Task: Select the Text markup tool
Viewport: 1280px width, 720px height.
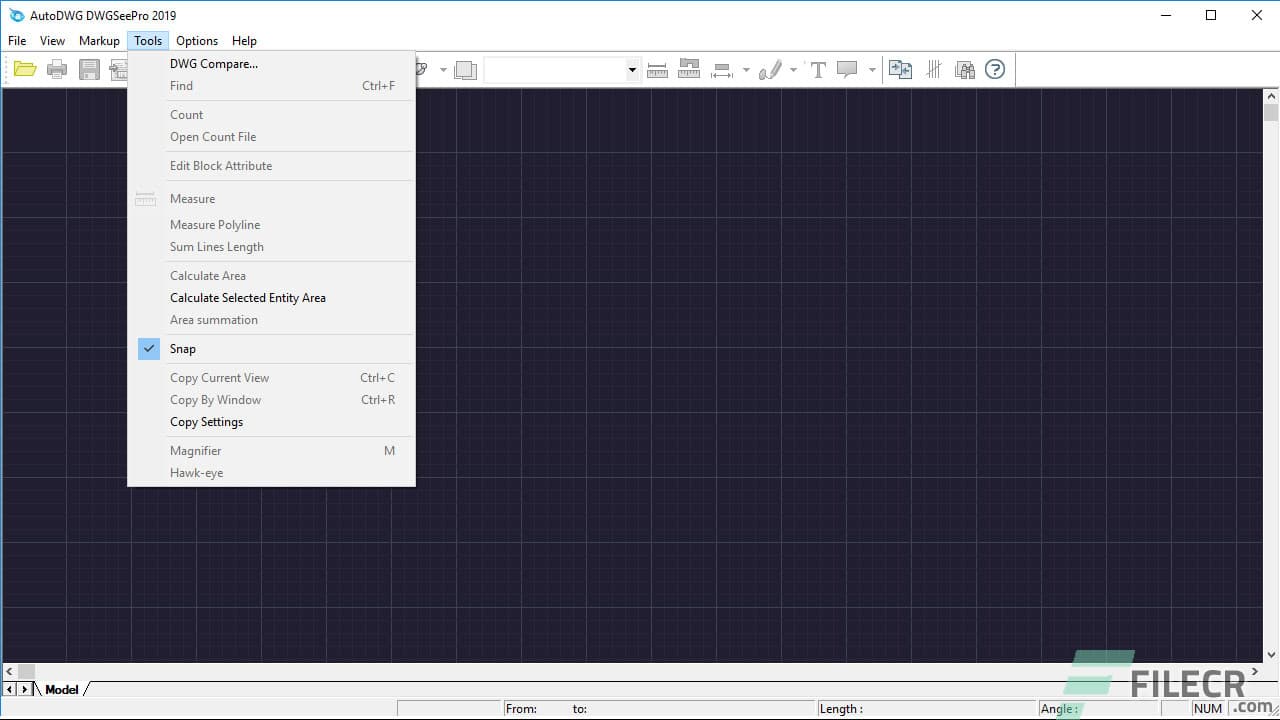Action: [x=817, y=69]
